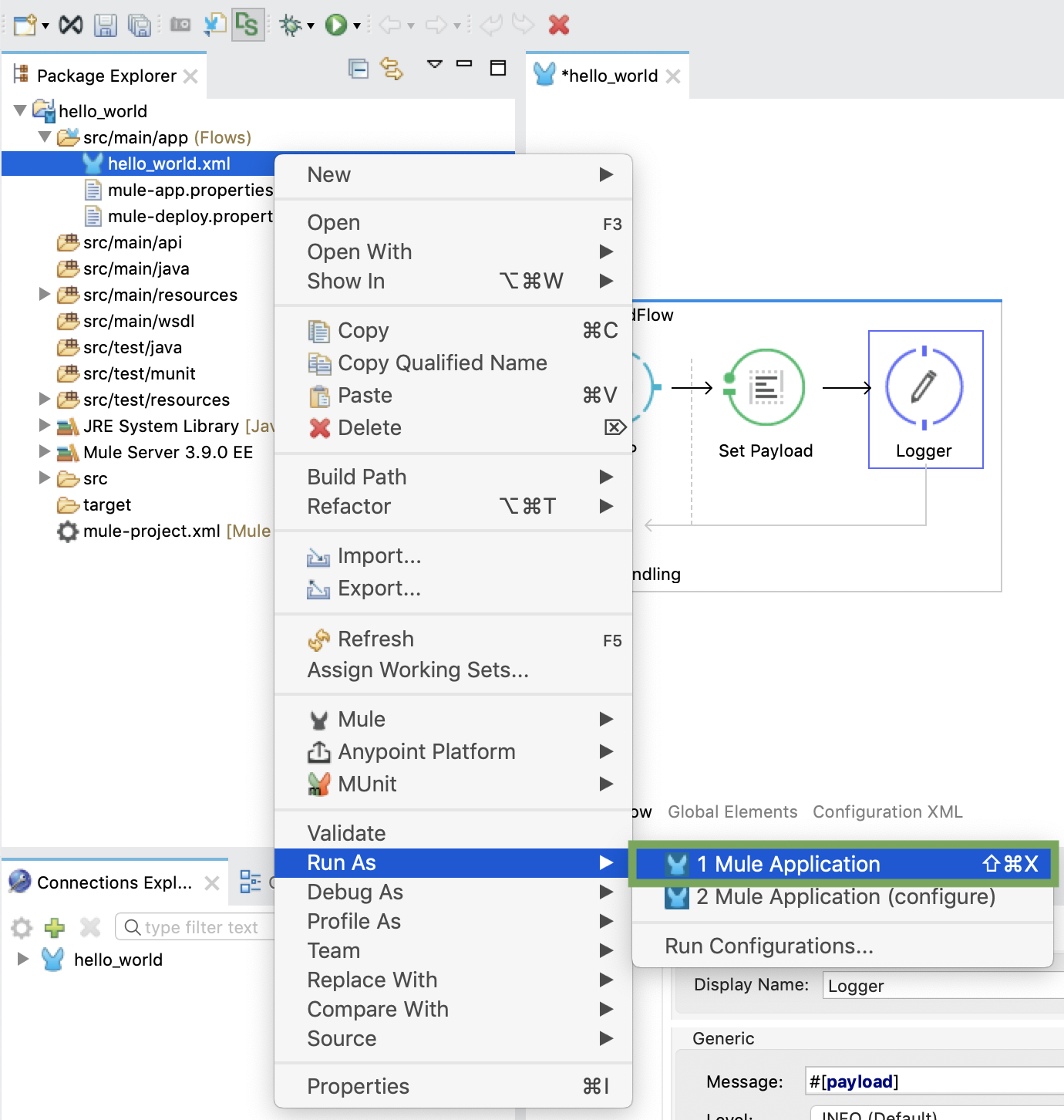Click the type filter text field
Image resolution: width=1064 pixels, height=1120 pixels.
click(195, 926)
